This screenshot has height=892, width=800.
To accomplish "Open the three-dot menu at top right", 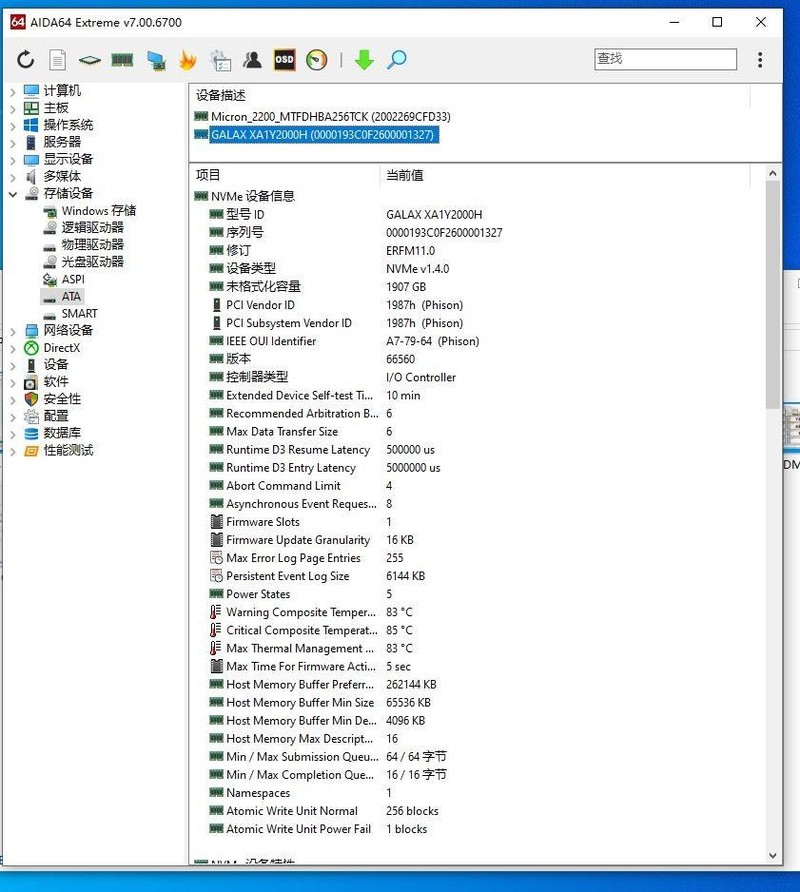I will tap(760, 60).
